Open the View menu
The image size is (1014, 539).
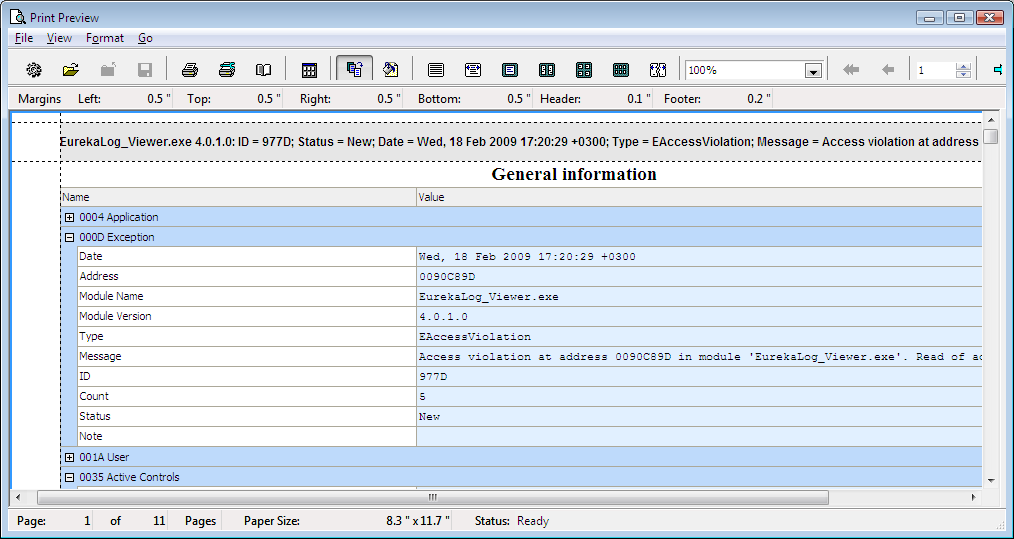59,38
